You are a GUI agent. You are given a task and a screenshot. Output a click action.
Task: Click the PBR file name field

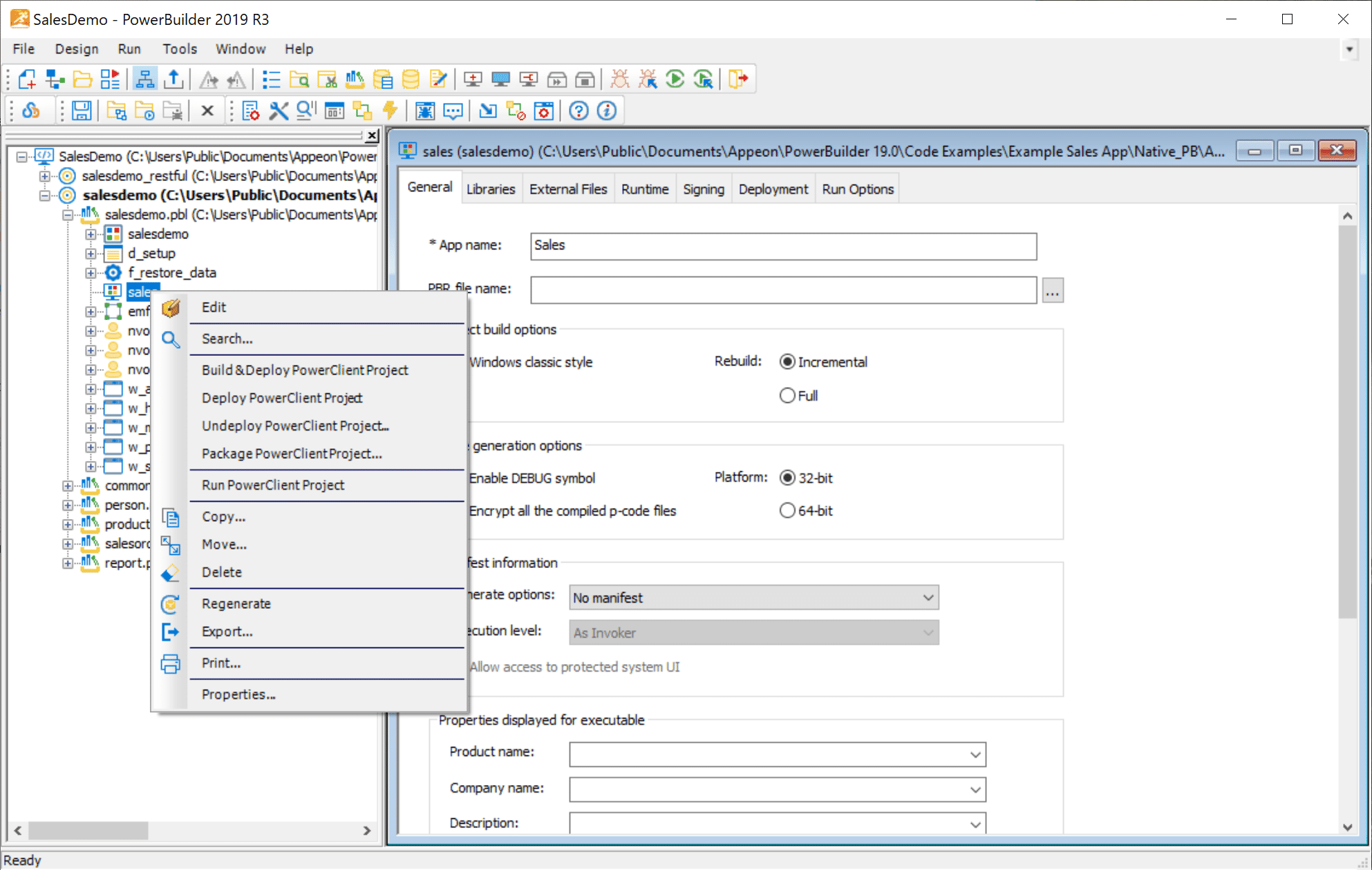click(x=784, y=290)
